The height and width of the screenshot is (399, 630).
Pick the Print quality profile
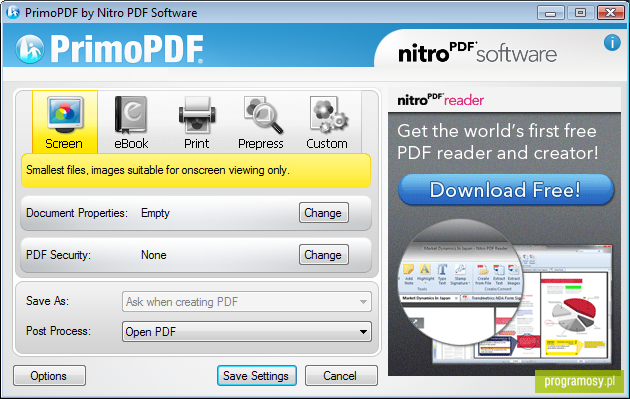196,122
